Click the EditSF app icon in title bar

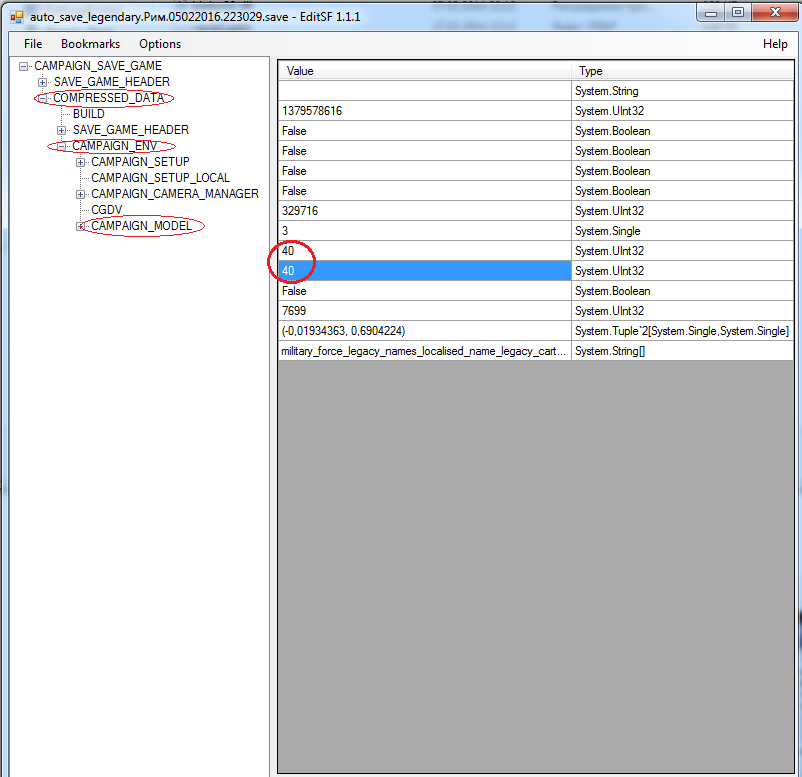click(16, 18)
